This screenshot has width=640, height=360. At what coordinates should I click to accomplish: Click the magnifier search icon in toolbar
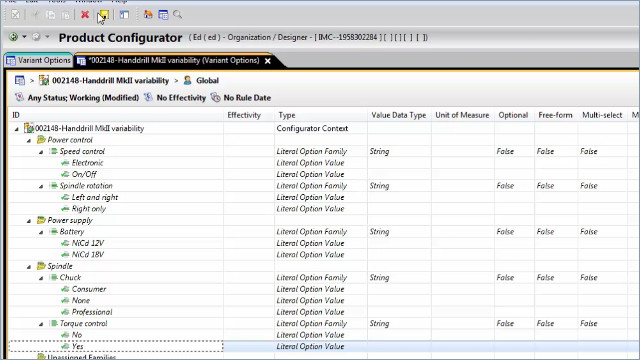click(178, 15)
